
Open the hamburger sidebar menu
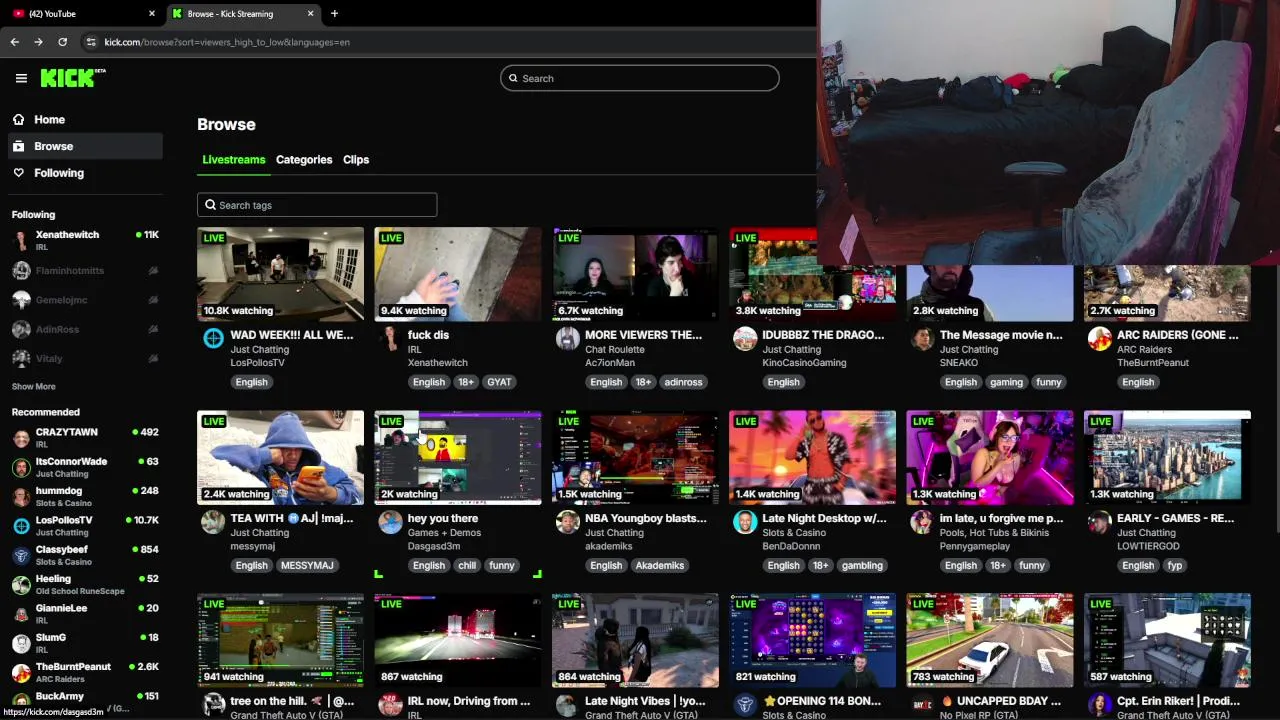click(21, 78)
